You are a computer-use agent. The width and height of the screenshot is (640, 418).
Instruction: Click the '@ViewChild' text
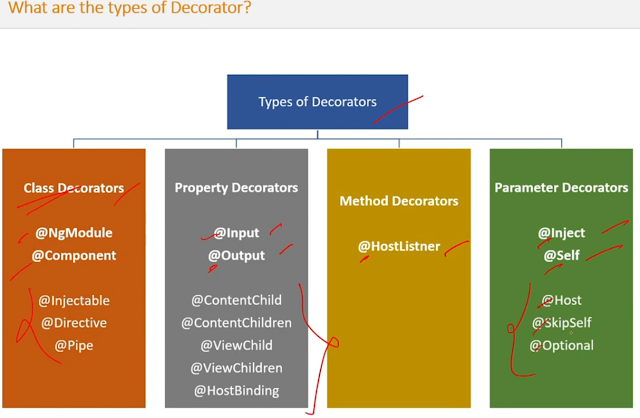pyautogui.click(x=236, y=345)
